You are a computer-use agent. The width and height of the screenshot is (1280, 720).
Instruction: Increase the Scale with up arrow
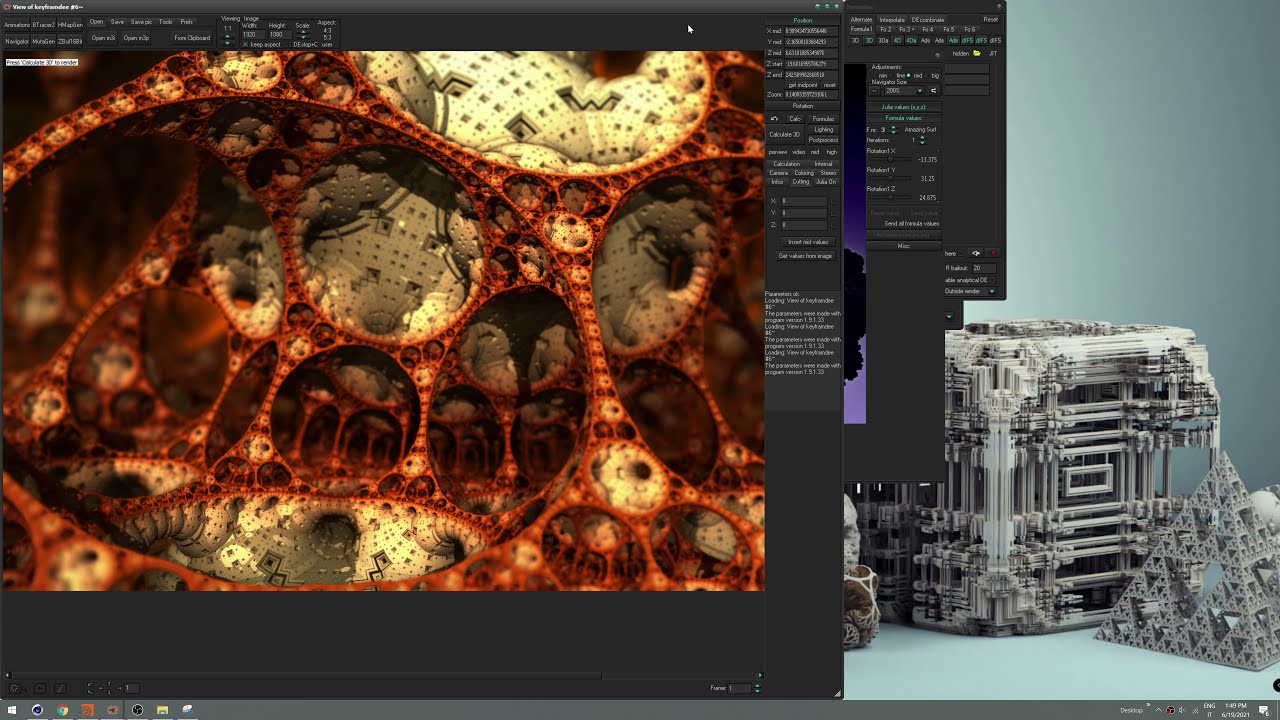pos(303,33)
